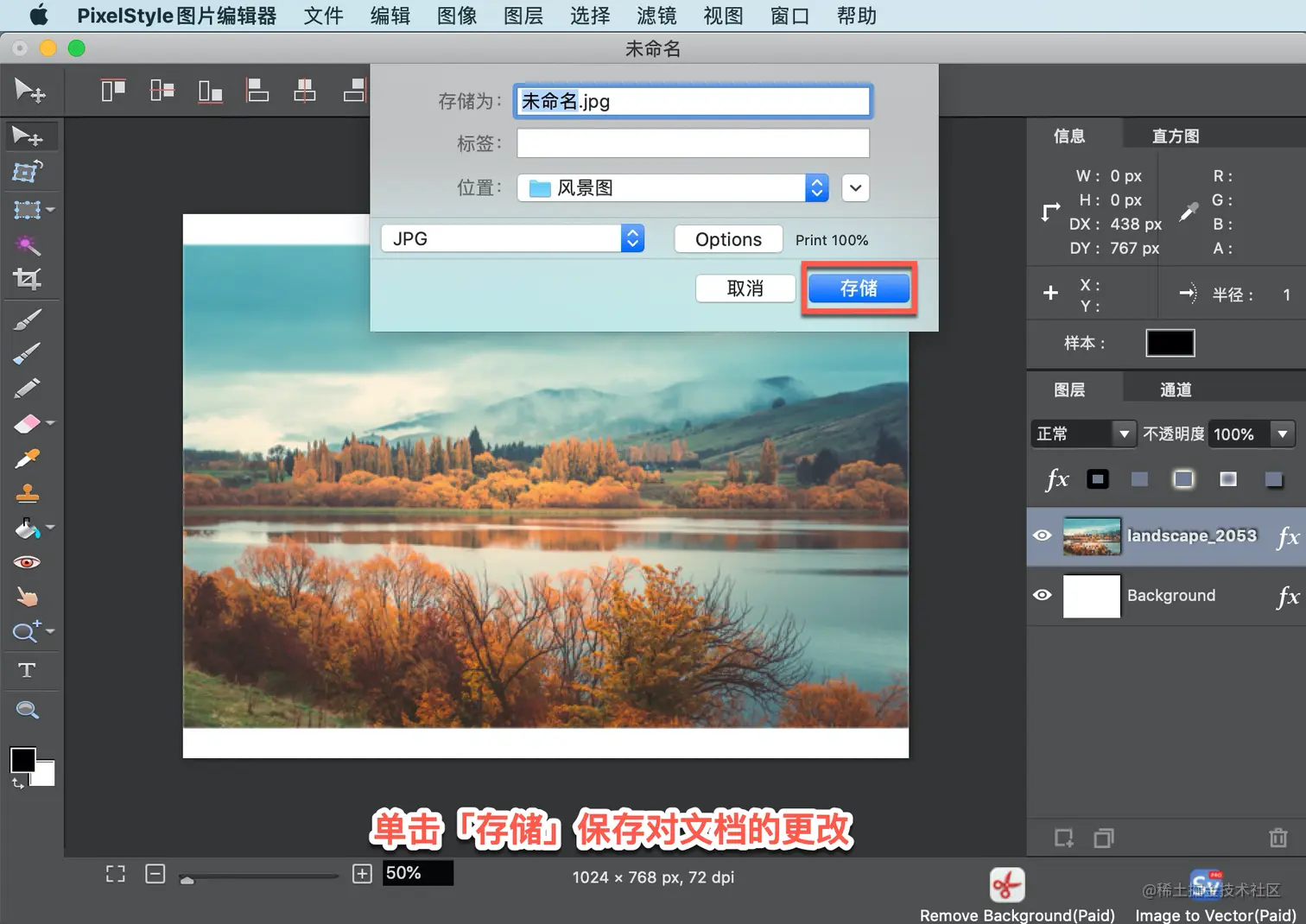Click the foreground black color swatch
1306x924 pixels.
22,760
